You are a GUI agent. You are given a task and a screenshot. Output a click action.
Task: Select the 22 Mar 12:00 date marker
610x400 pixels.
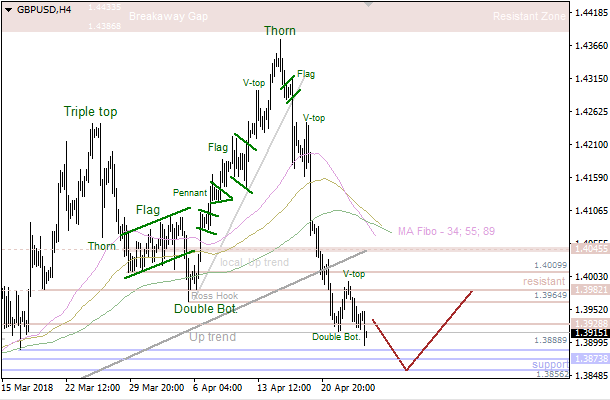point(94,387)
